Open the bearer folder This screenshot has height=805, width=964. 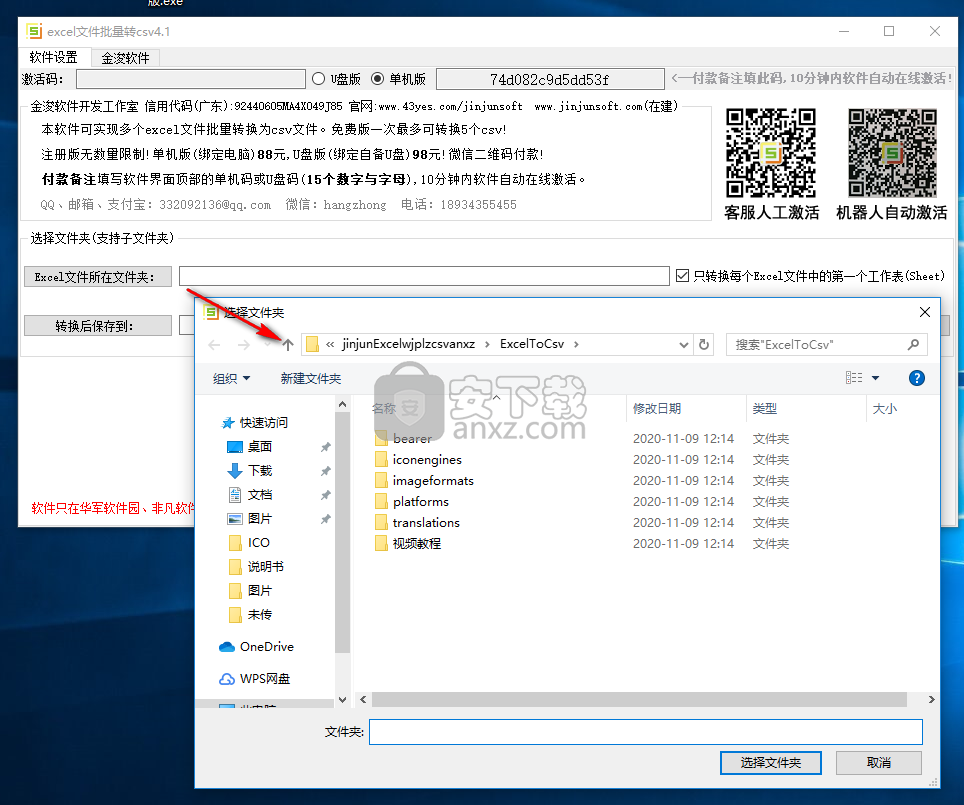tap(412, 438)
